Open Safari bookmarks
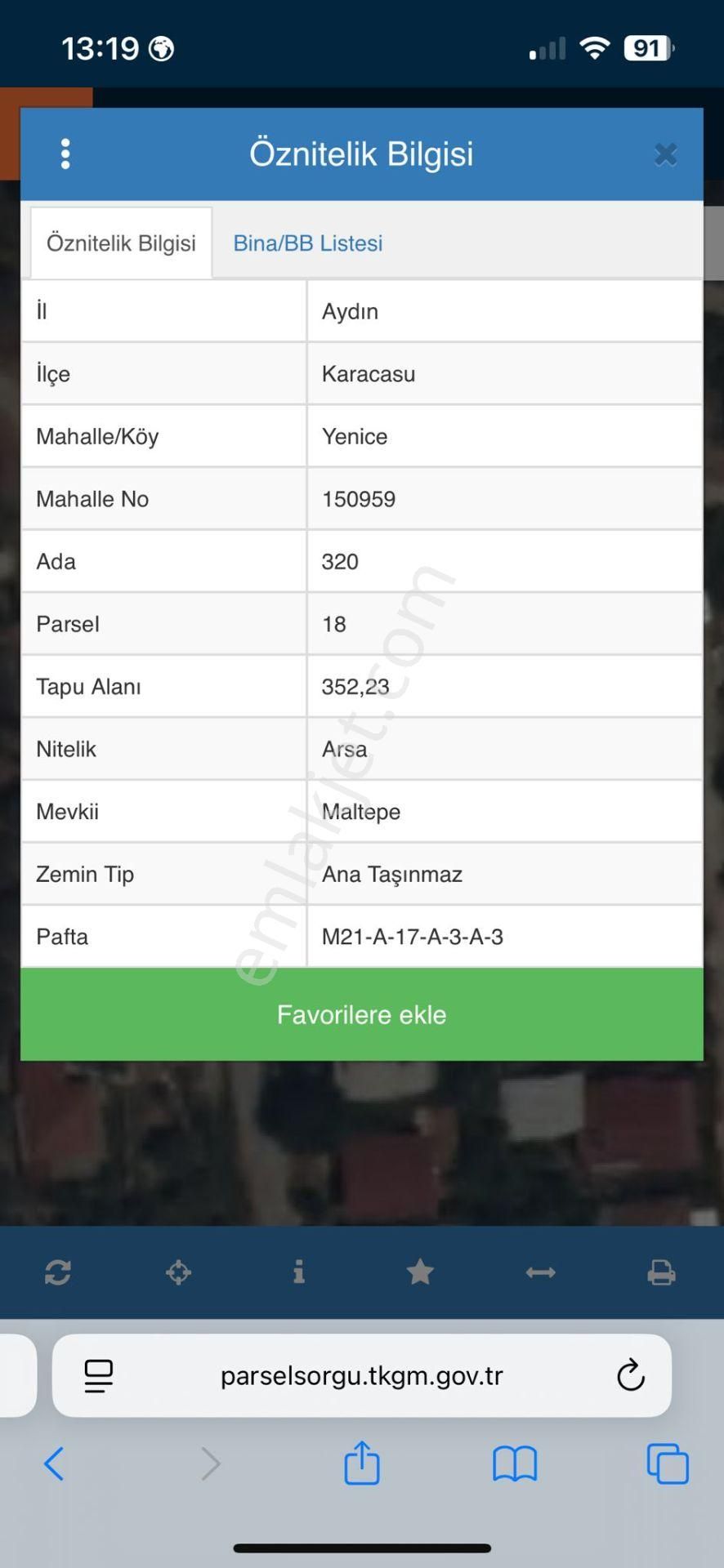This screenshot has width=724, height=1568. (x=514, y=1463)
